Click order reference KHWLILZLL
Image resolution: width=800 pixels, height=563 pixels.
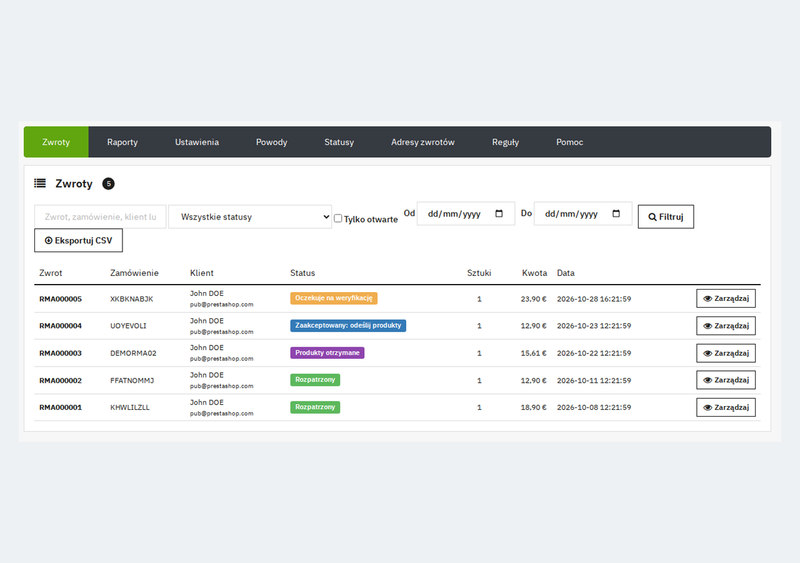click(x=130, y=408)
